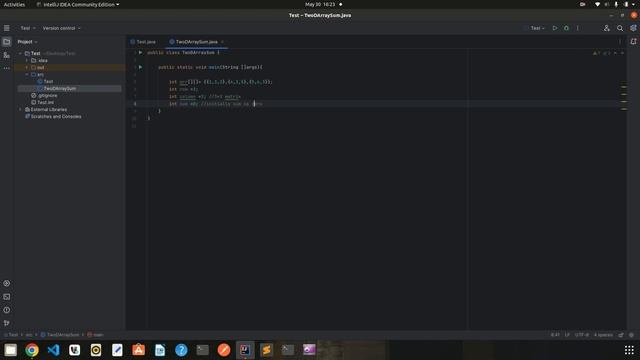Open the clock and calendar menu
640x360 pixels.
320,4
